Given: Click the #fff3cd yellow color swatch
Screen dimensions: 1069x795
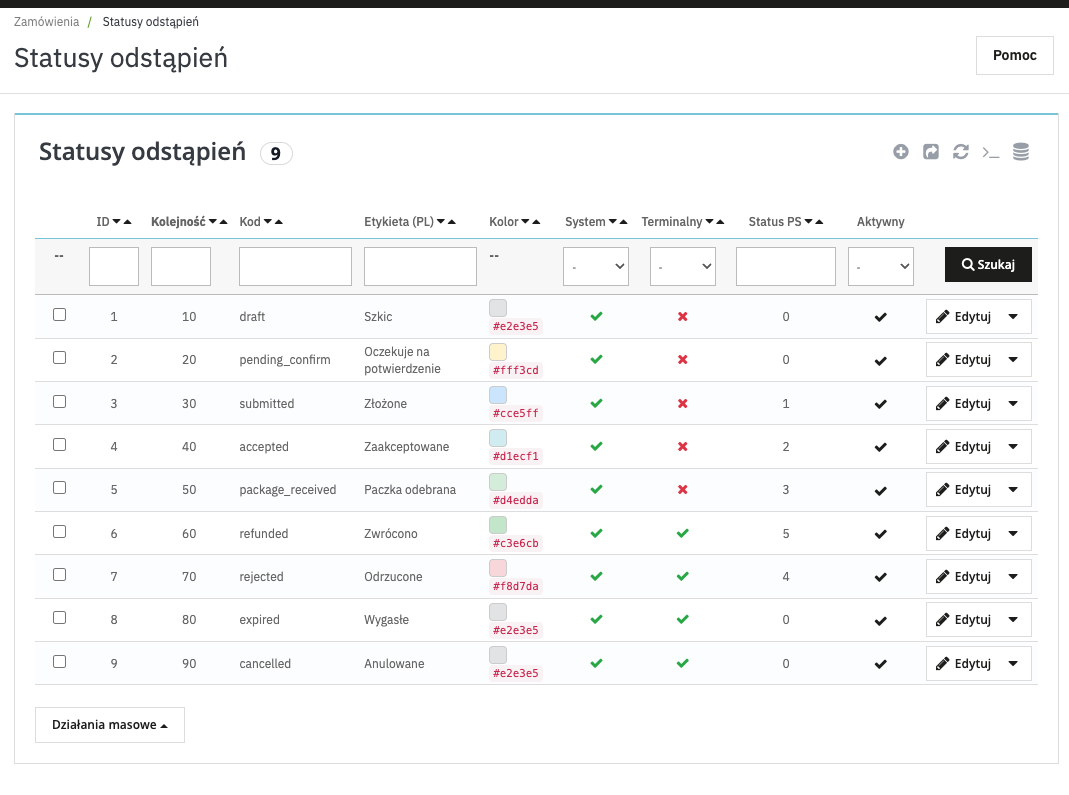Looking at the screenshot, I should click(x=498, y=352).
